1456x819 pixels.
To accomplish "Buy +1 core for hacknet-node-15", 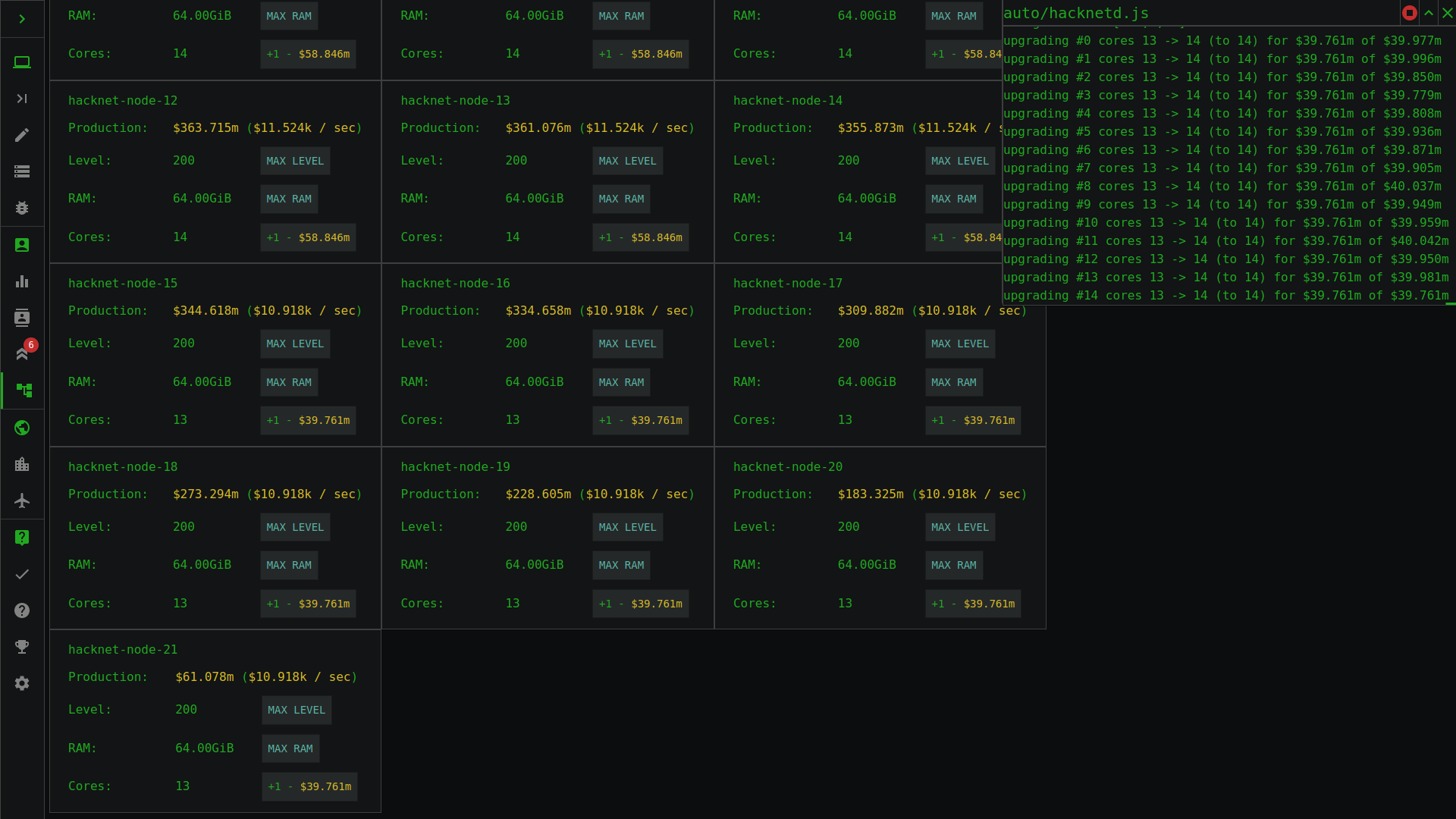I will pyautogui.click(x=308, y=420).
